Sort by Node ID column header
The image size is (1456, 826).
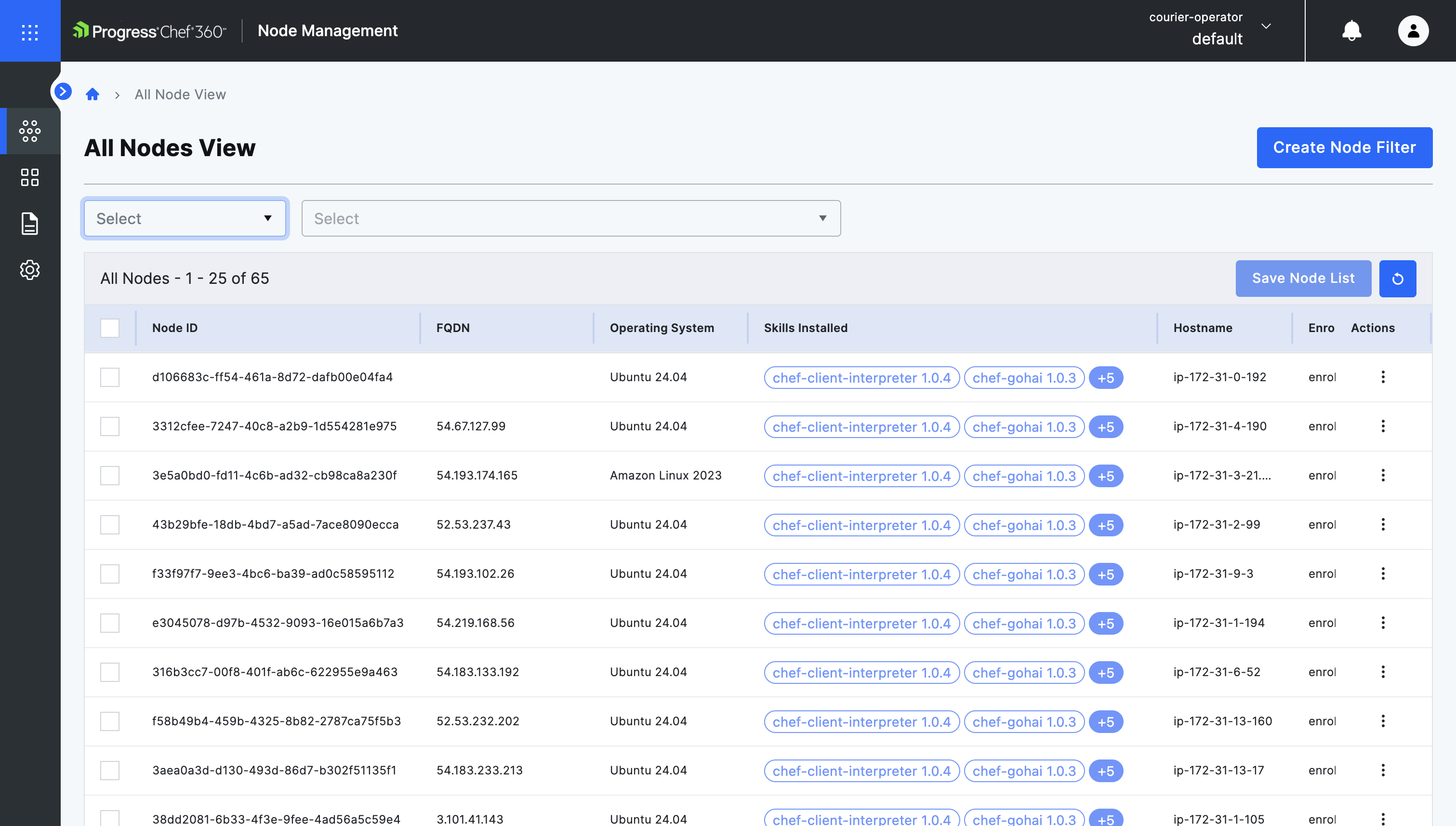point(175,328)
